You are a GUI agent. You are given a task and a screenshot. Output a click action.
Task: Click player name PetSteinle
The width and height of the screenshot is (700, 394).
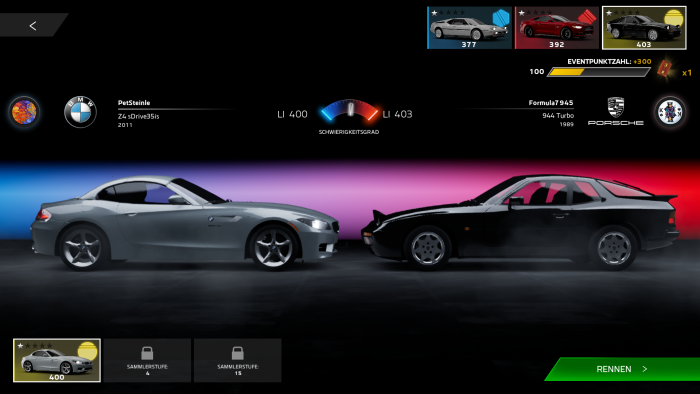(134, 103)
